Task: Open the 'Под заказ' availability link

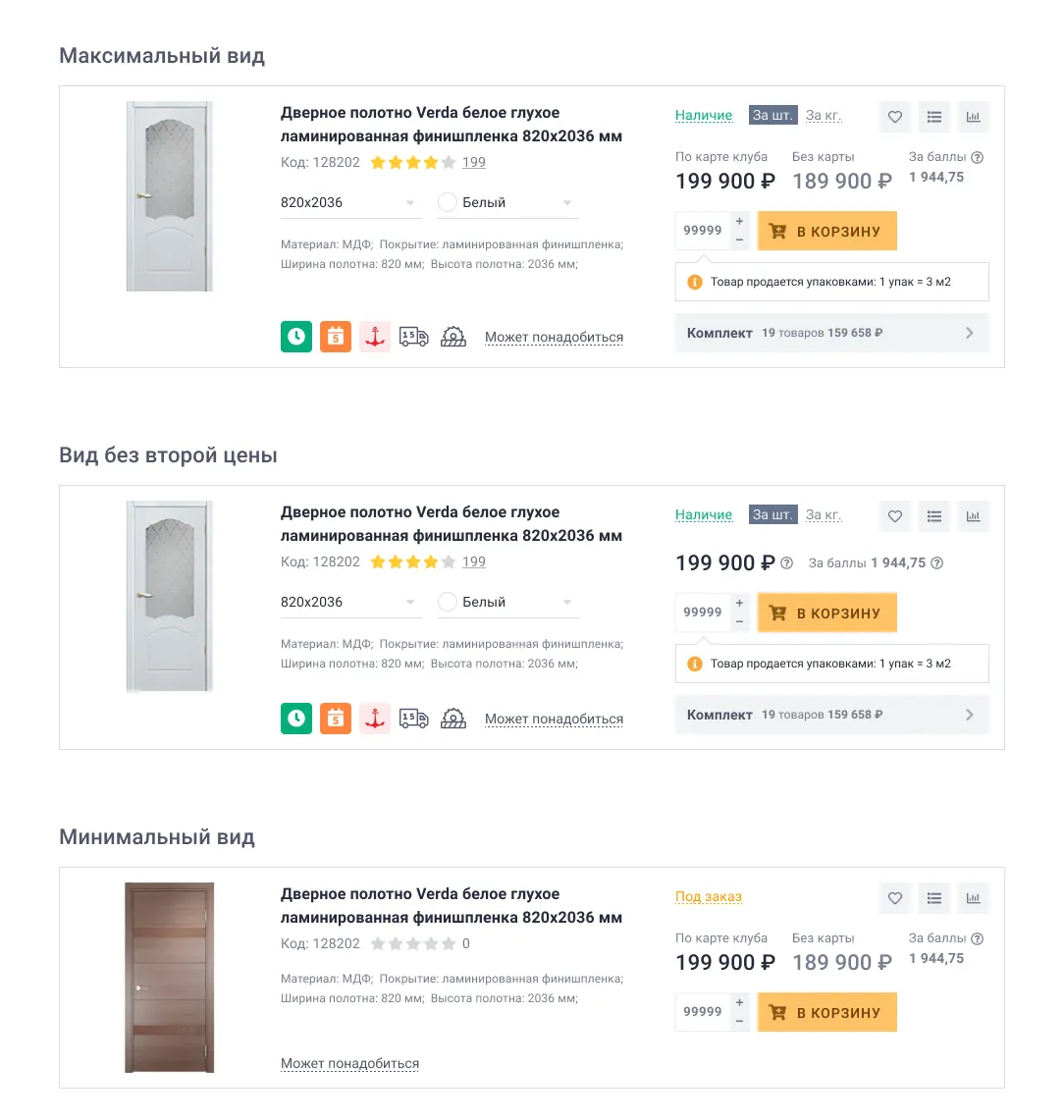Action: 709,897
